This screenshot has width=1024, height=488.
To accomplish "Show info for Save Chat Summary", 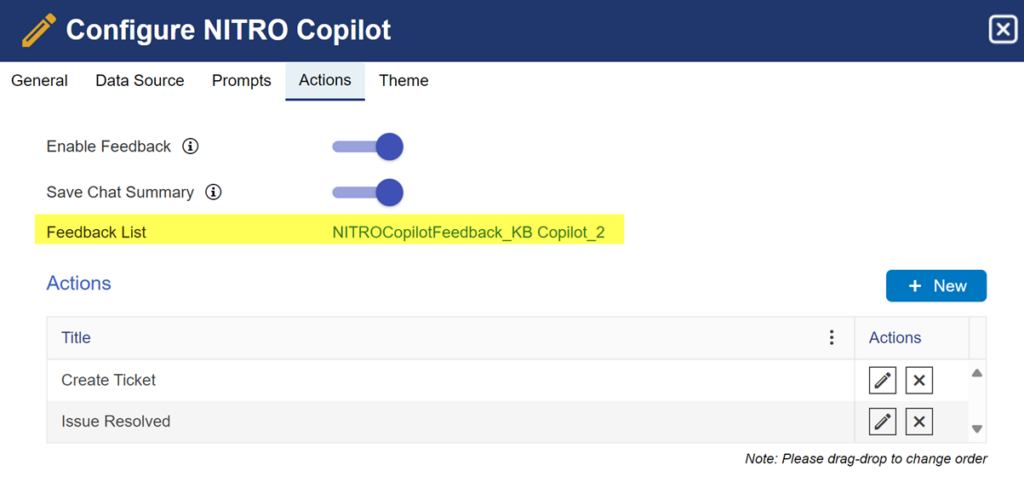I will coord(214,192).
